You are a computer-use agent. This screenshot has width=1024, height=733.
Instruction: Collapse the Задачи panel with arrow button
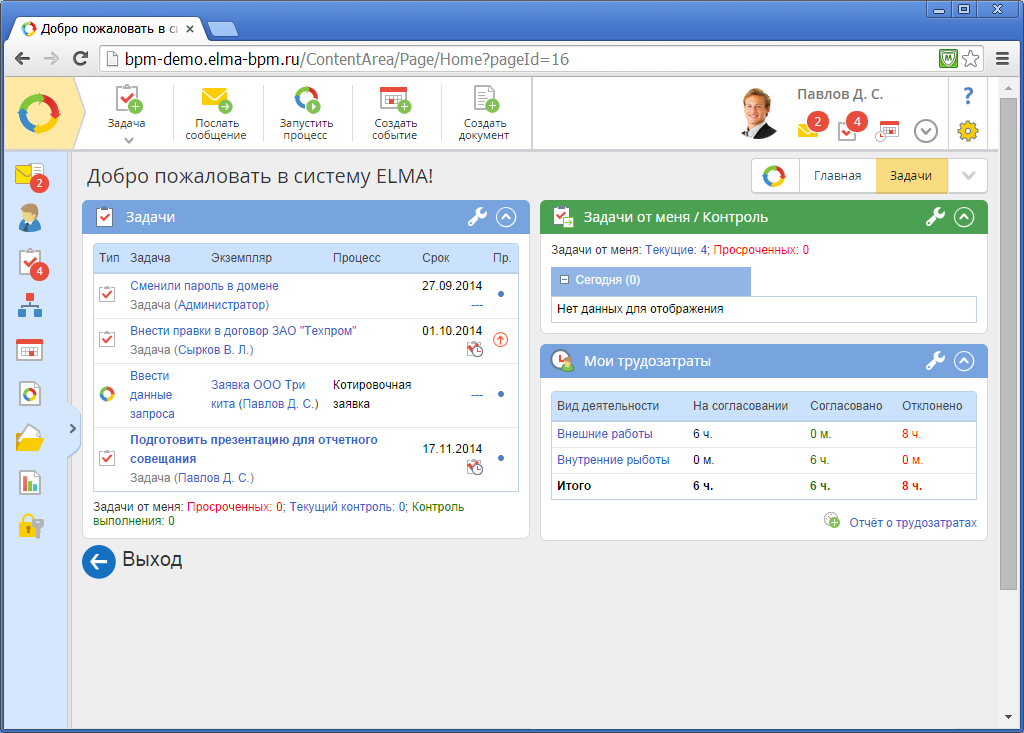coord(506,217)
